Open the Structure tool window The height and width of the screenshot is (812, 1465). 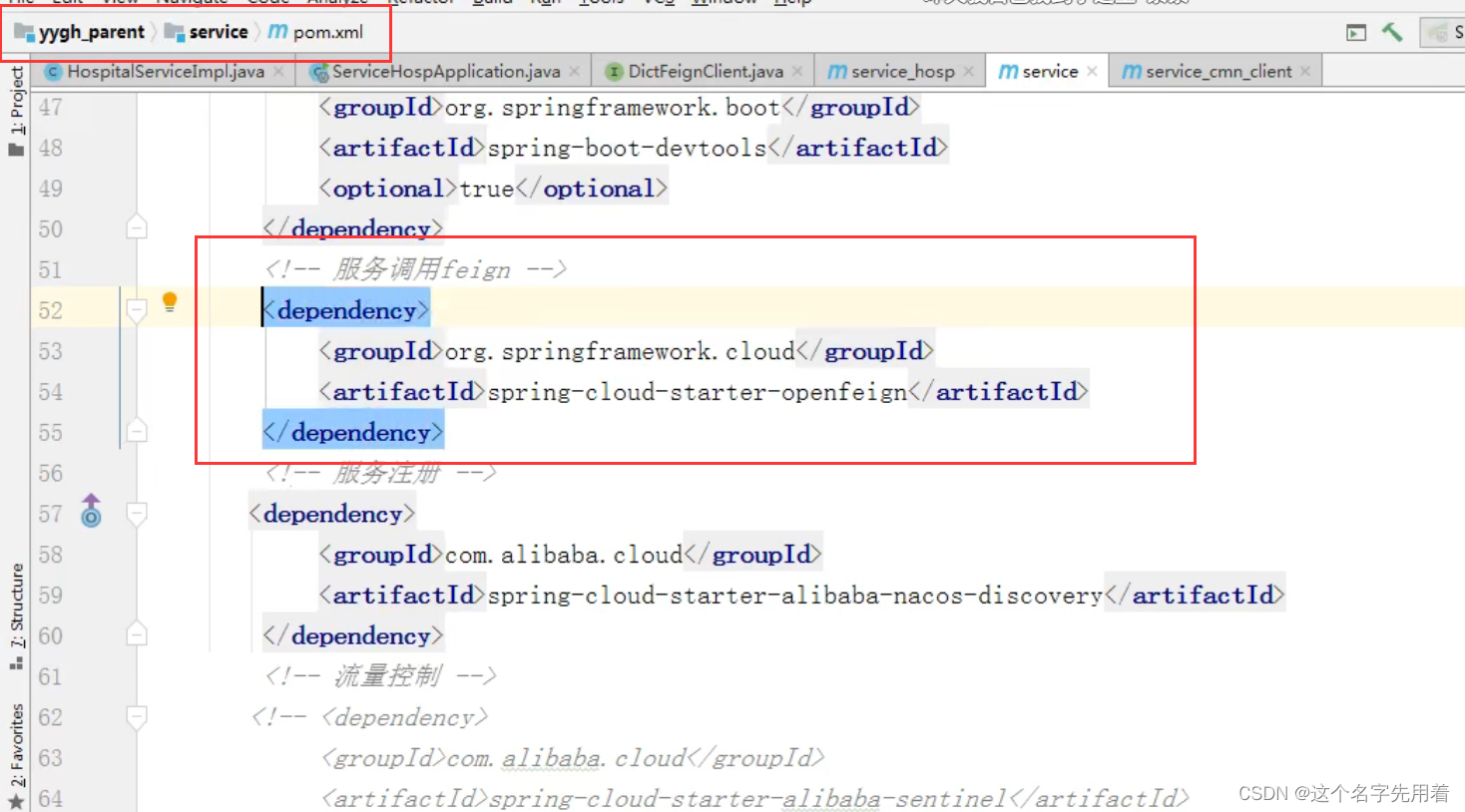(x=16, y=615)
